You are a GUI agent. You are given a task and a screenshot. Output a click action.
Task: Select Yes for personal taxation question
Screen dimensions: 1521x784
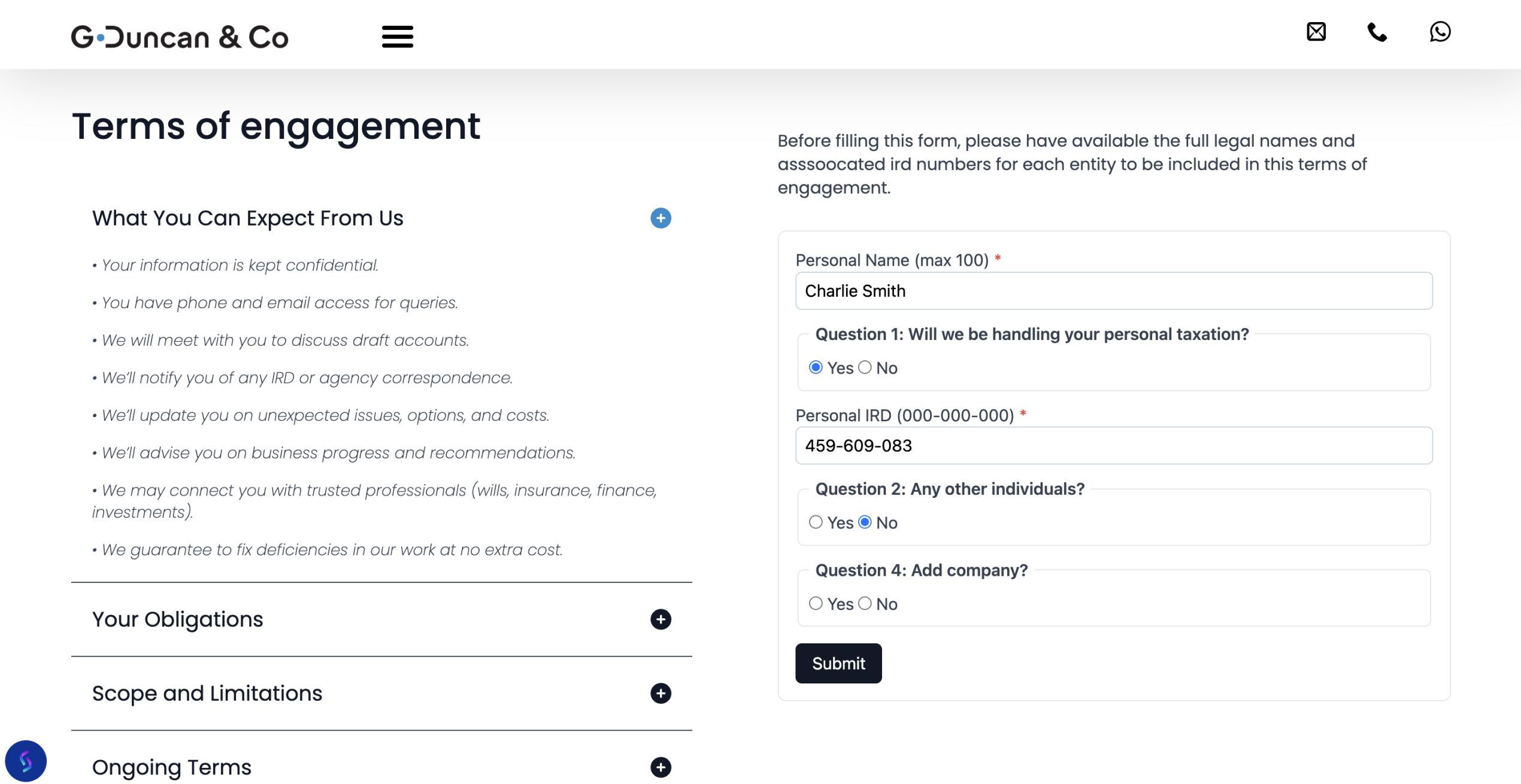coord(816,367)
